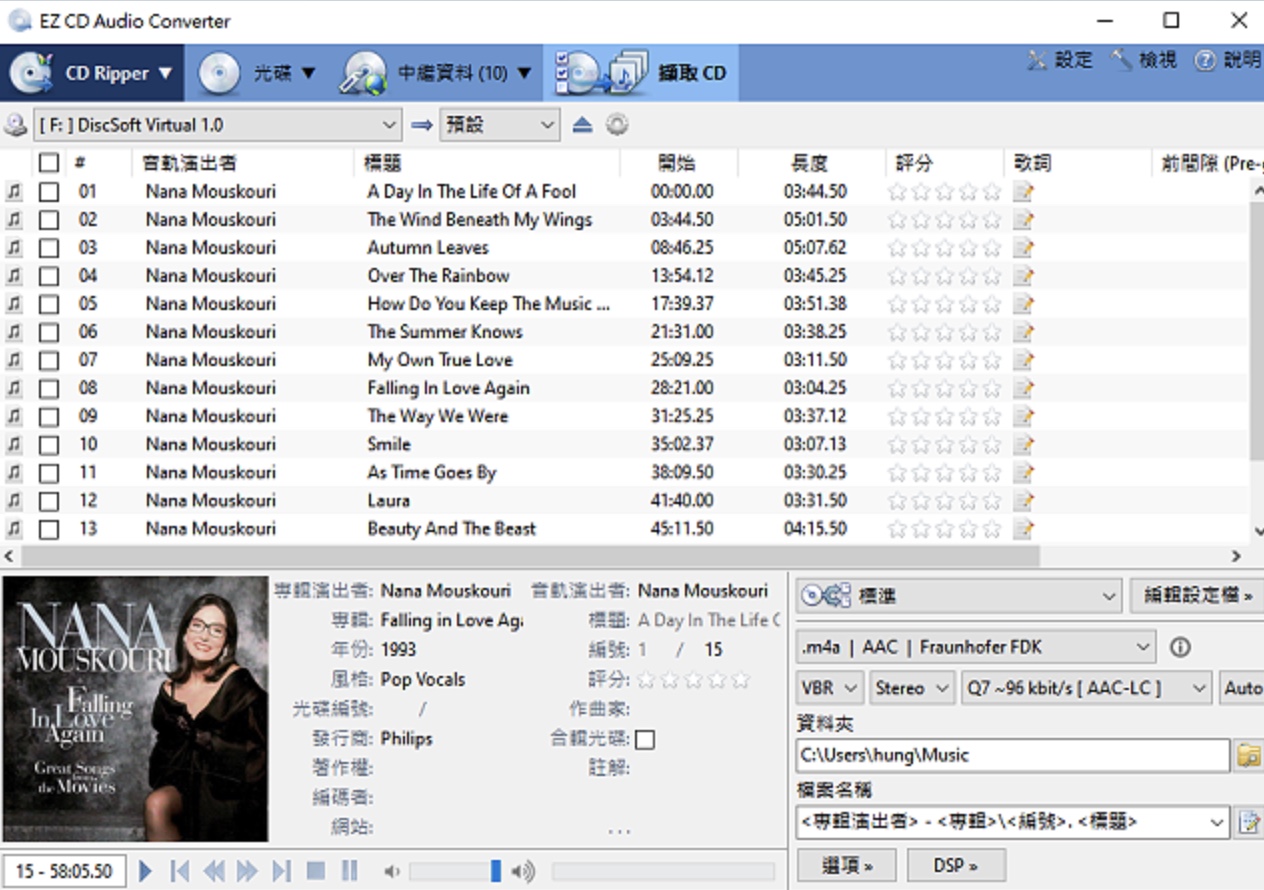Viewport: 1264px width, 890px height.
Task: Check track 06 The Summer Knows checkbox
Action: [49, 332]
